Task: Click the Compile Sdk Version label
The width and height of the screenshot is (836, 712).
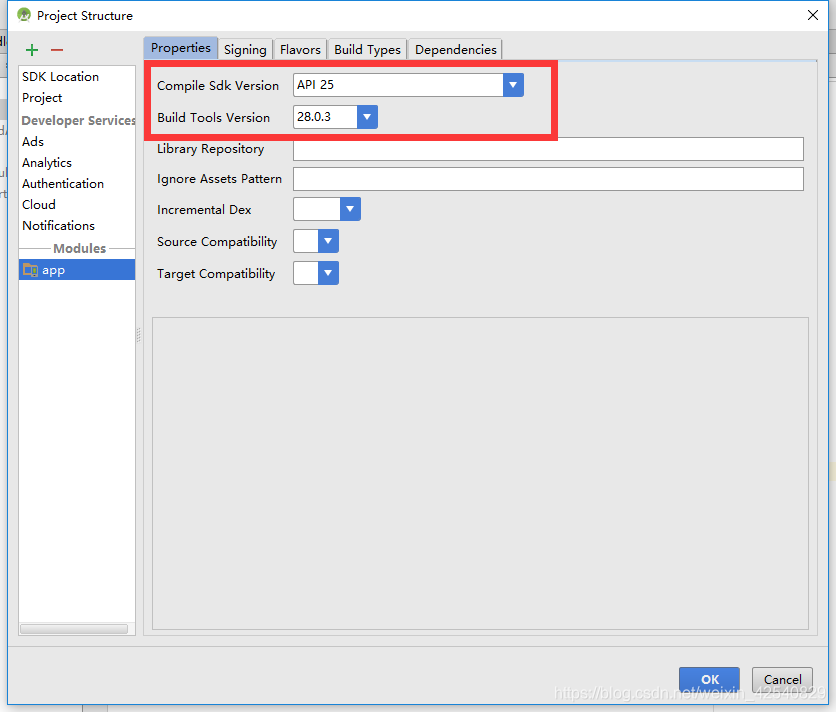Action: [218, 85]
